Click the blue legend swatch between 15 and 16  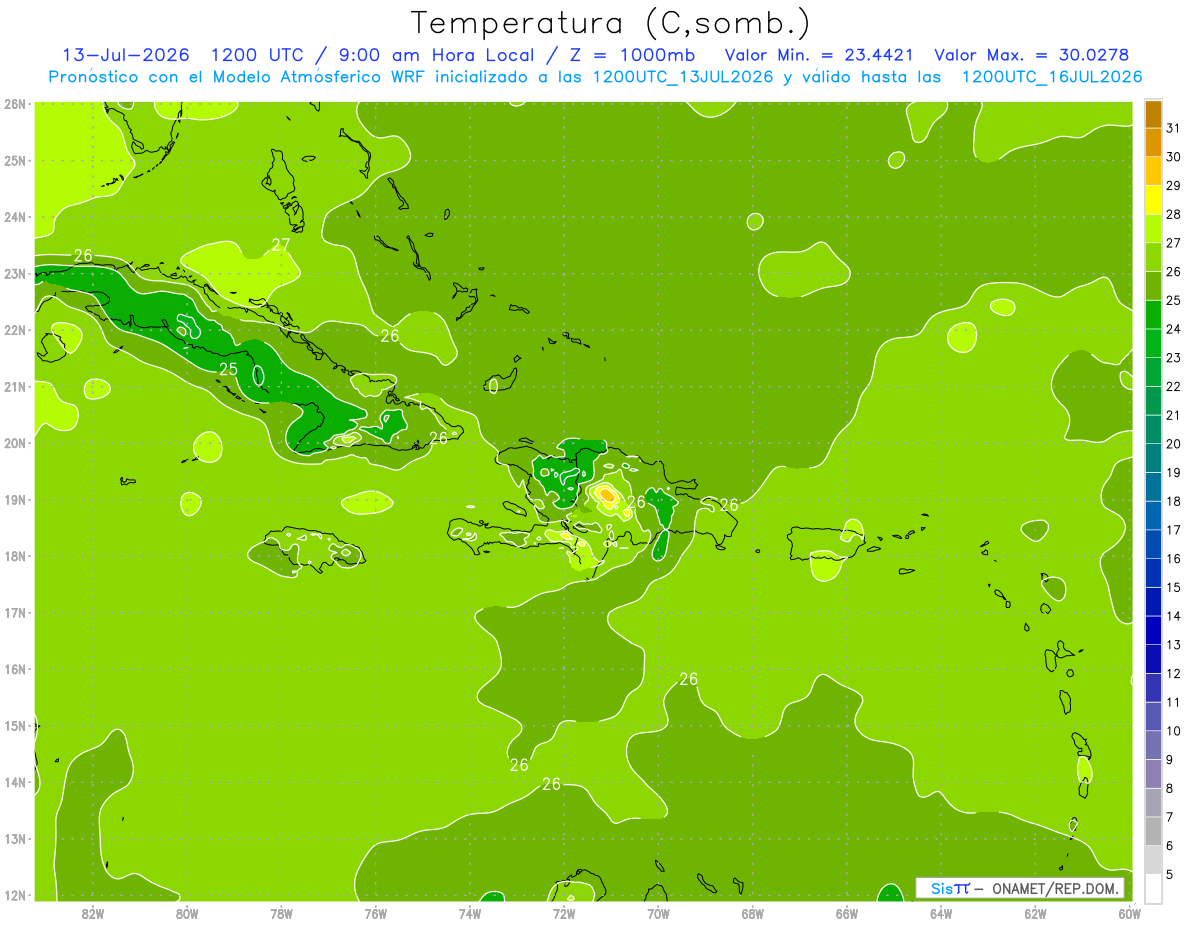[1153, 573]
